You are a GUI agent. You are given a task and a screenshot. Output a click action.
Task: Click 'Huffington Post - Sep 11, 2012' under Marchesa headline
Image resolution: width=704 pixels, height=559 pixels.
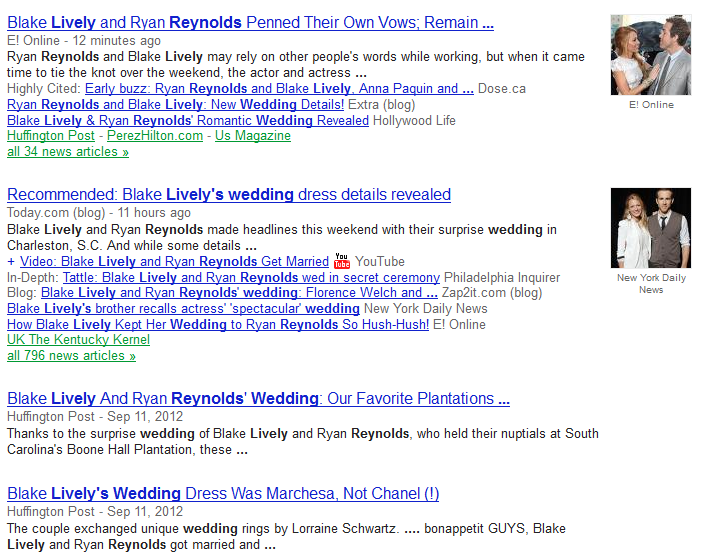pos(95,512)
